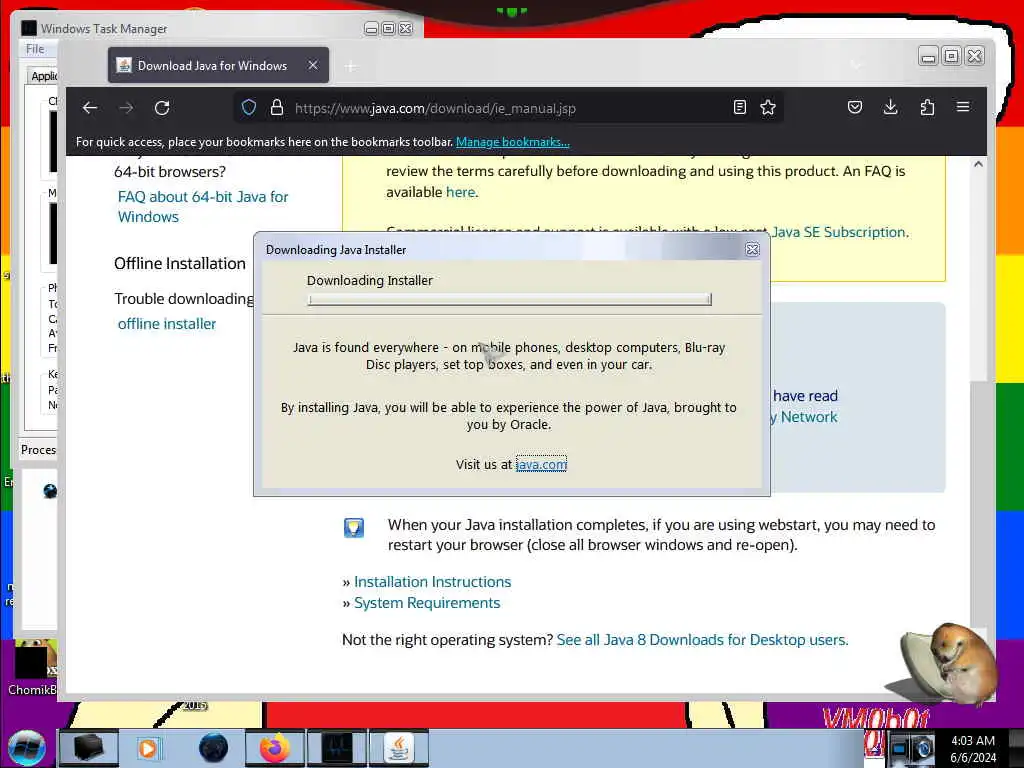Open the media player taskbar icon

[148, 748]
